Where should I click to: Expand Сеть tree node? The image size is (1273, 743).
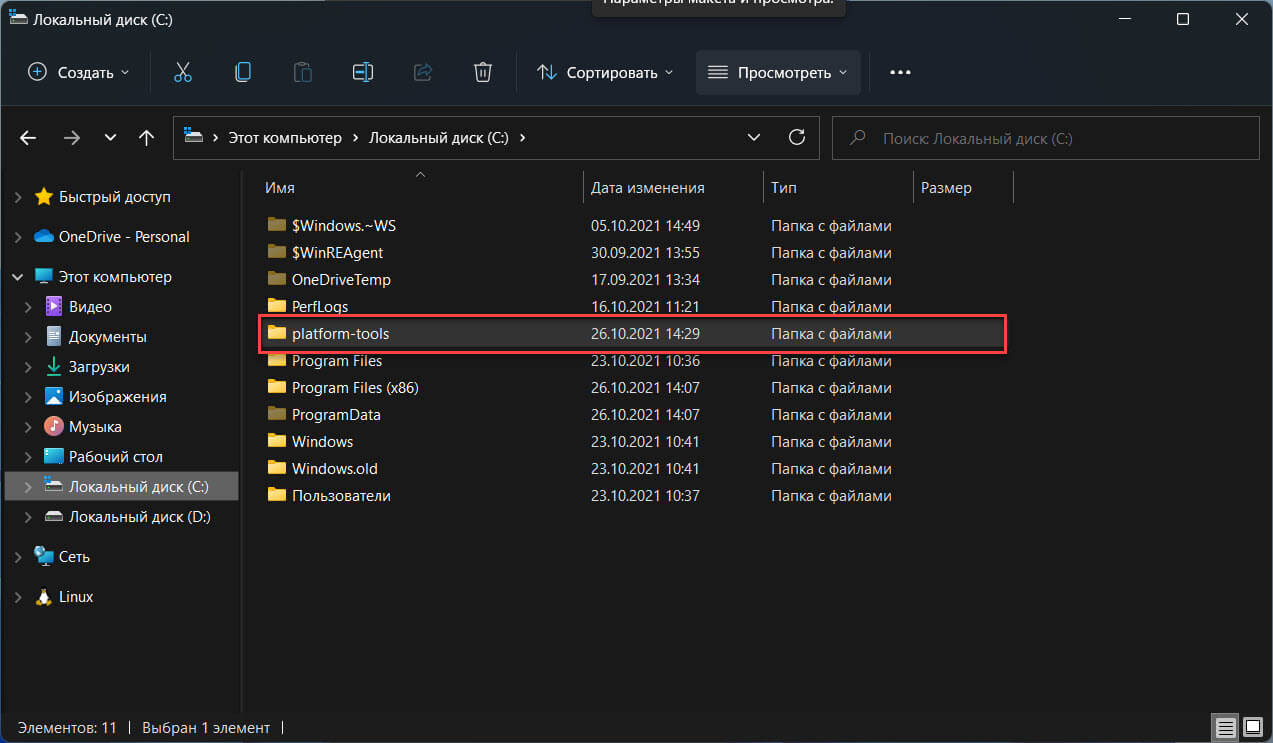18,557
